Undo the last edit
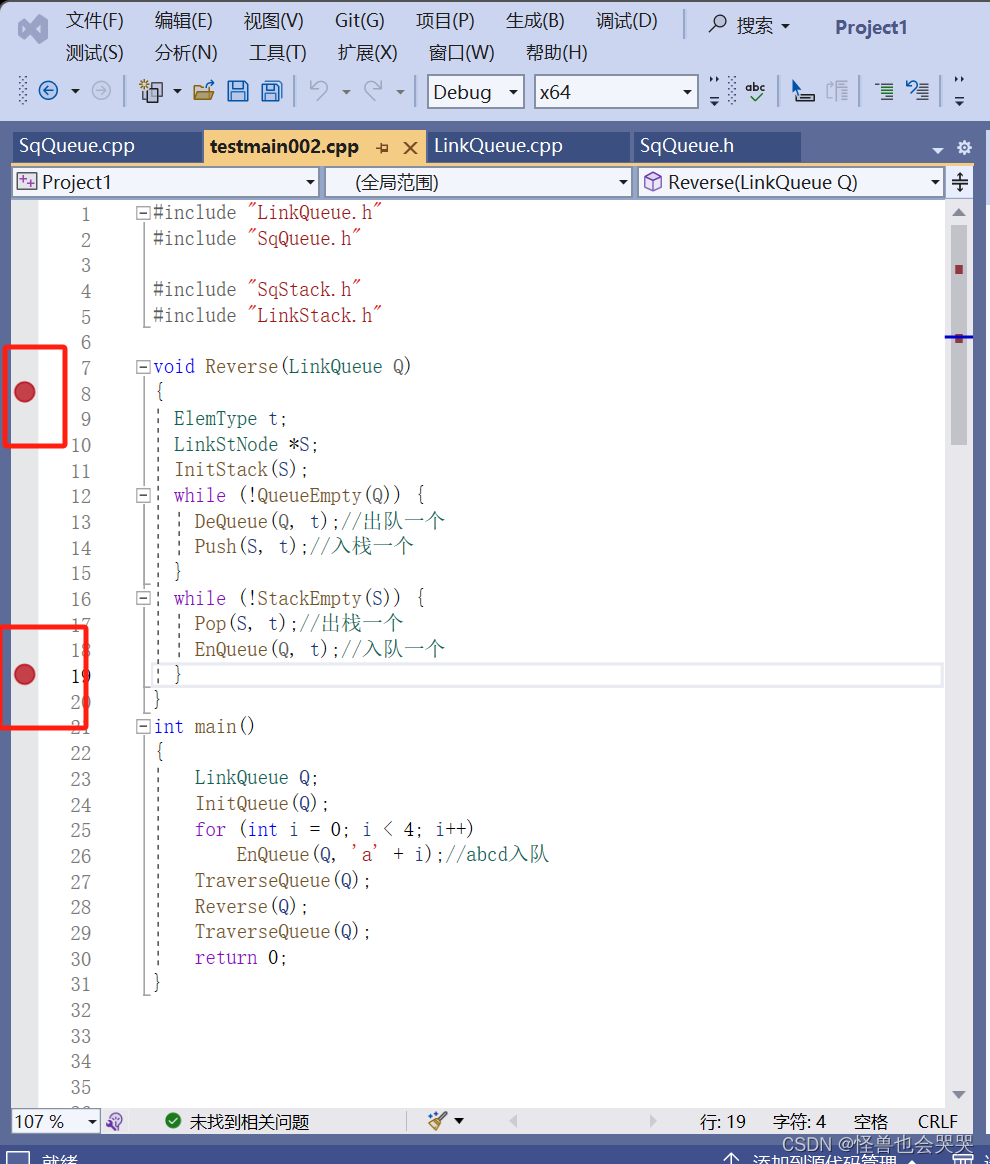990x1164 pixels. point(319,91)
